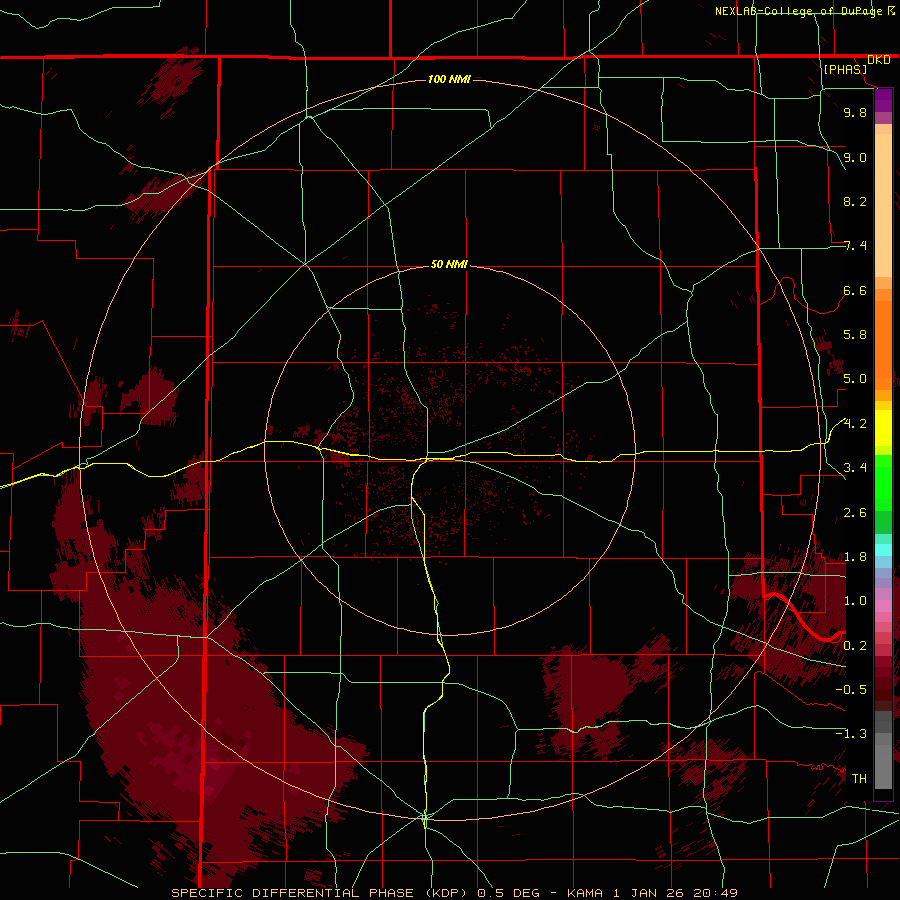Click the DKD unit label above the color scale
Image resolution: width=900 pixels, height=900 pixels.
click(879, 60)
